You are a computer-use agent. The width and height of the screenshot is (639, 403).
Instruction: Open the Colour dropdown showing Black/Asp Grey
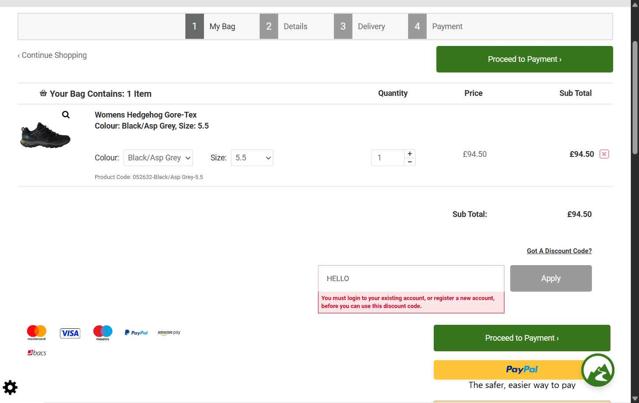point(158,158)
